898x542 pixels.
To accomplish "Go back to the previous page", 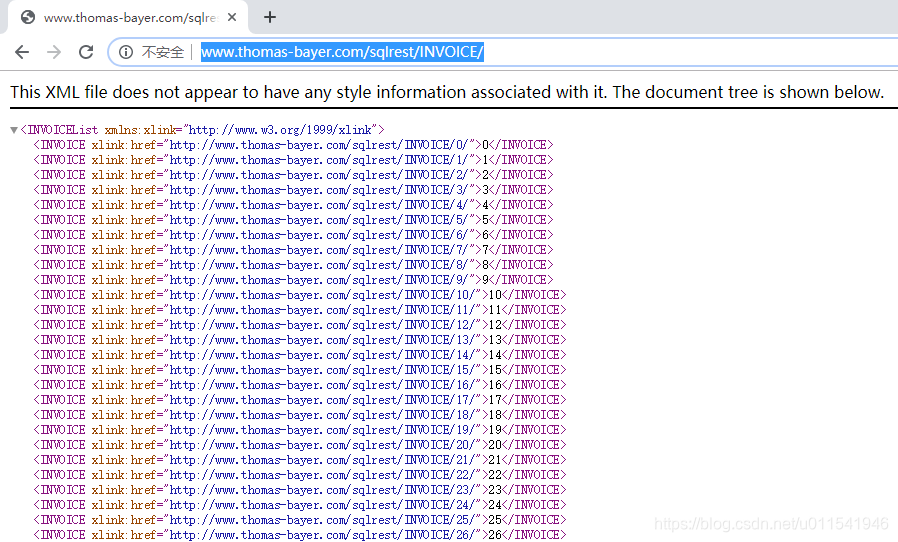I will 22,52.
